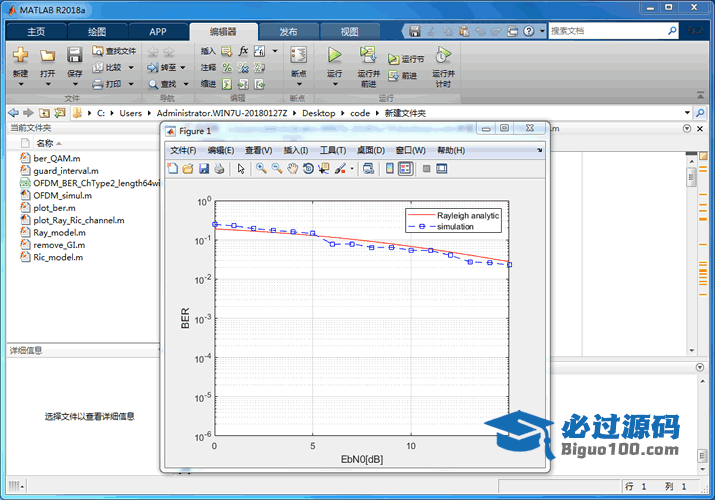Image resolution: width=715 pixels, height=500 pixels.
Task: Expand the Print (打印) dropdown in ribbon
Action: click(130, 85)
